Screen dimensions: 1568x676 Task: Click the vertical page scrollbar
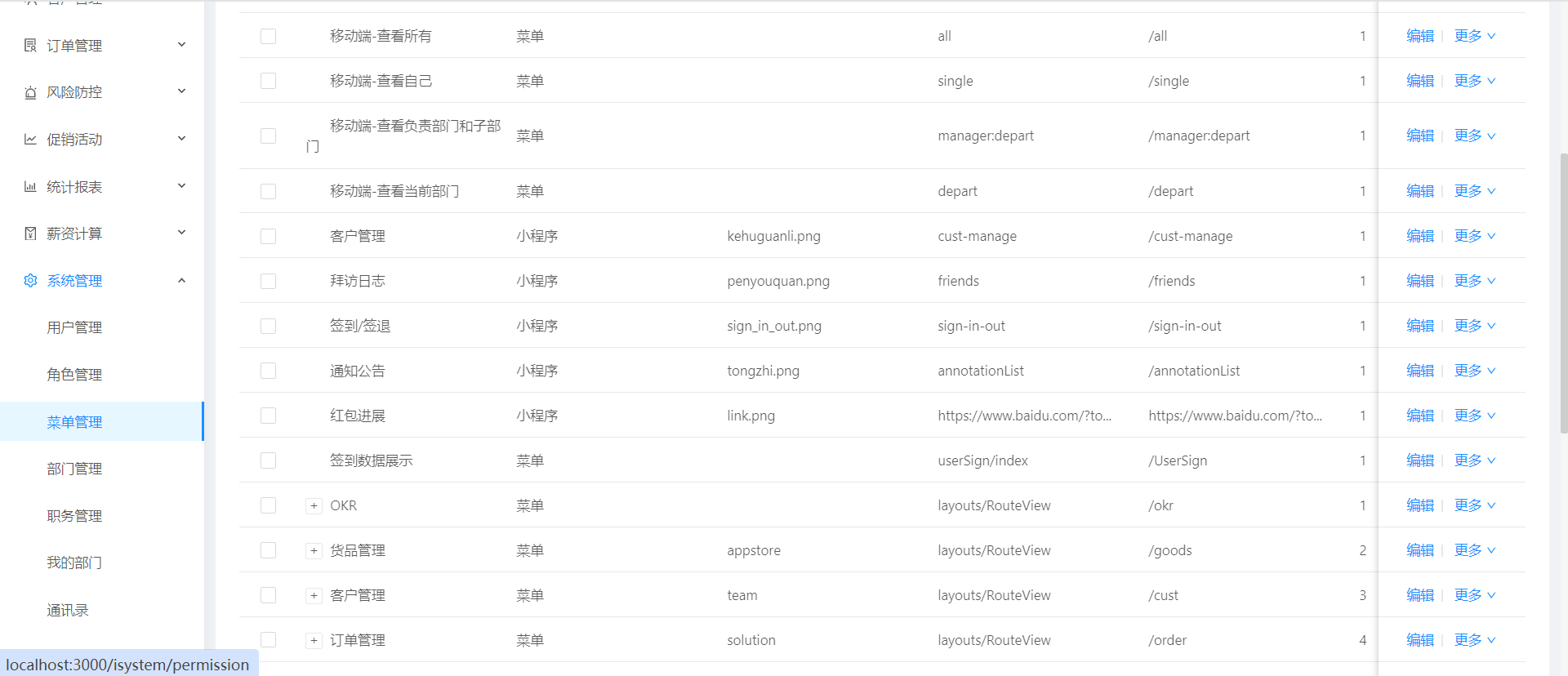tap(1563, 293)
